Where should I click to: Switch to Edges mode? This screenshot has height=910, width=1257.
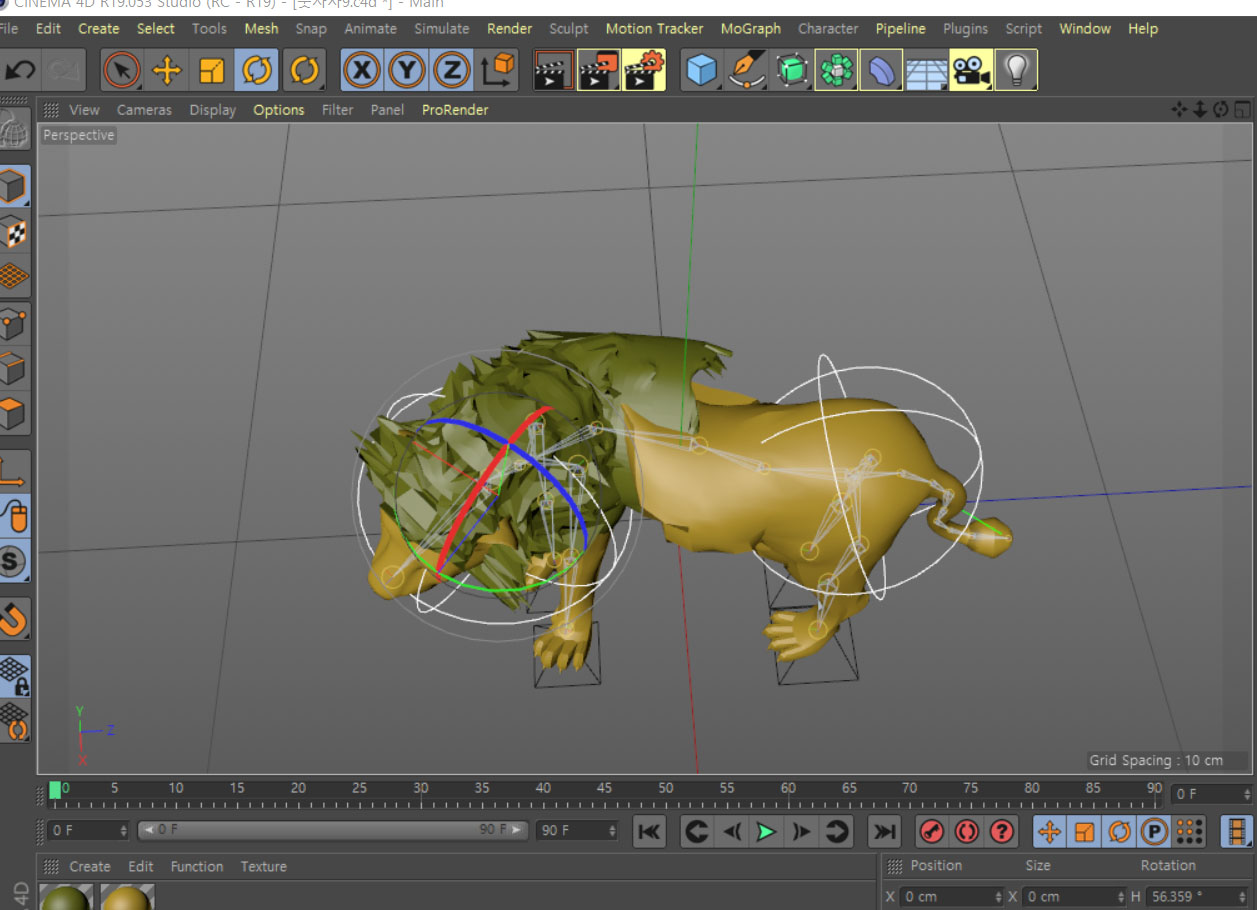click(x=14, y=369)
